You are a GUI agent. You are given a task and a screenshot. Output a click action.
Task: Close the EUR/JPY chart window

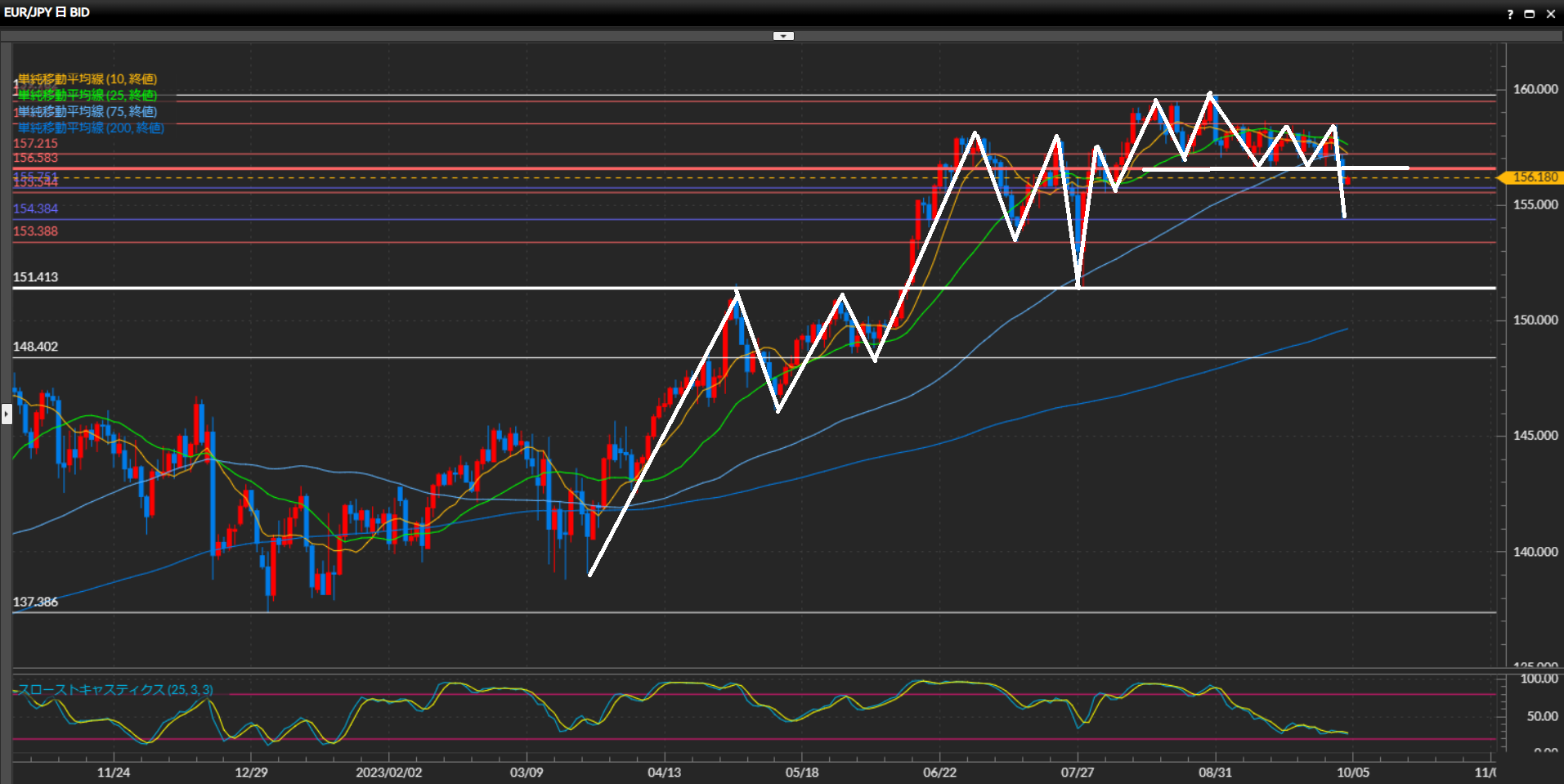[x=1550, y=14]
